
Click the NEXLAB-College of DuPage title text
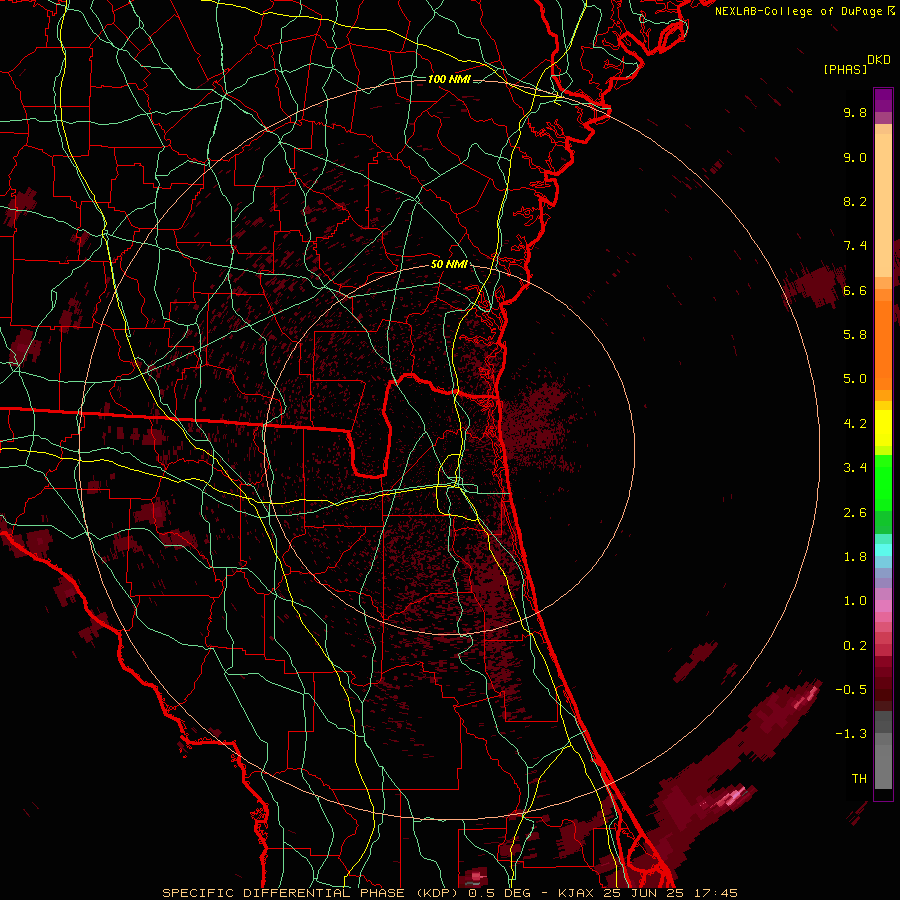click(798, 11)
